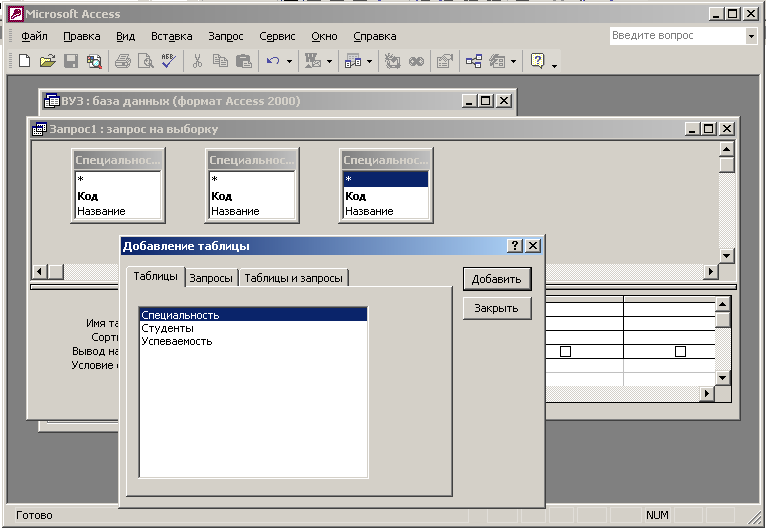The width and height of the screenshot is (766, 529).
Task: Click scroll-left arrow of query table pane
Action: click(40, 271)
